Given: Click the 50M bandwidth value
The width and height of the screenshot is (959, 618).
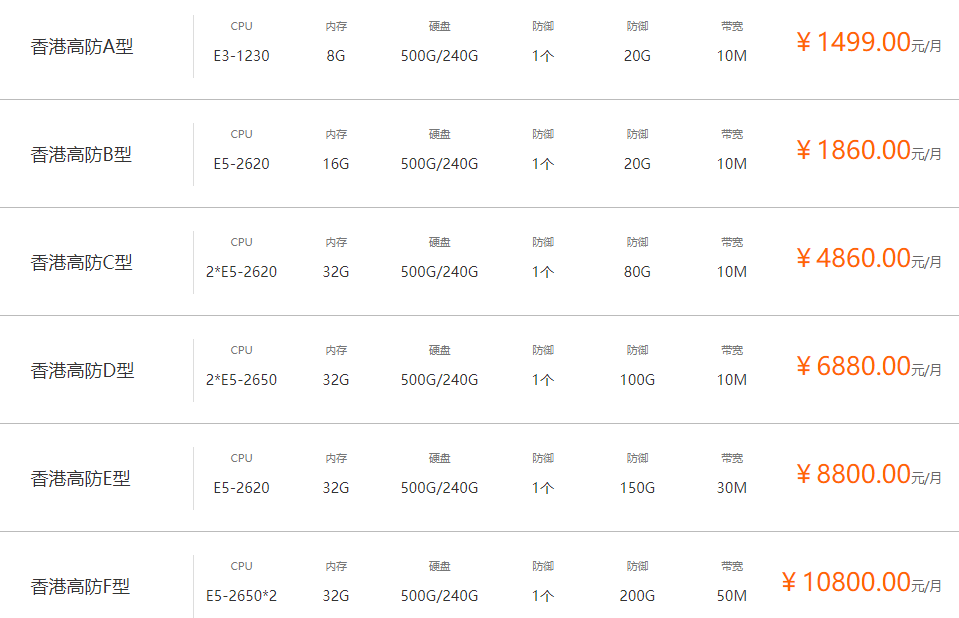Looking at the screenshot, I should tap(732, 596).
